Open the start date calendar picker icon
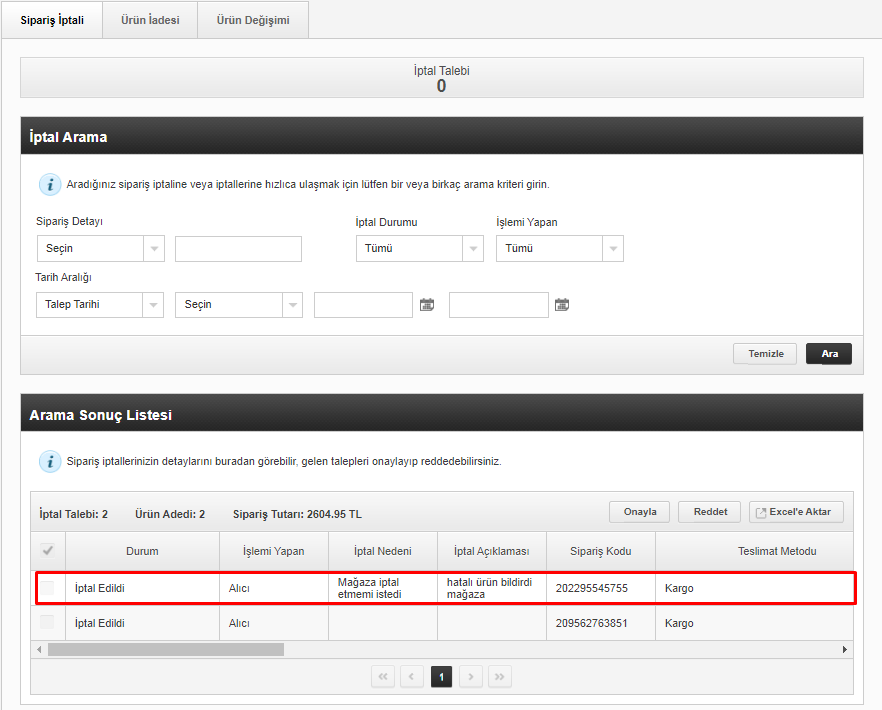The image size is (882, 710). [427, 305]
